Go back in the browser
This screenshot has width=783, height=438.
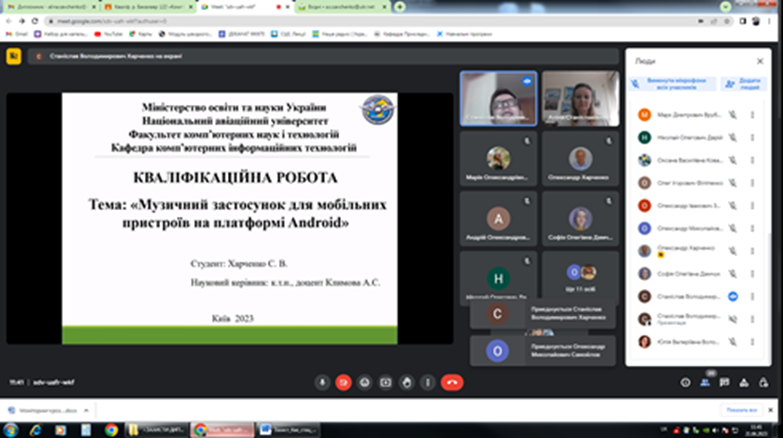coord(8,21)
